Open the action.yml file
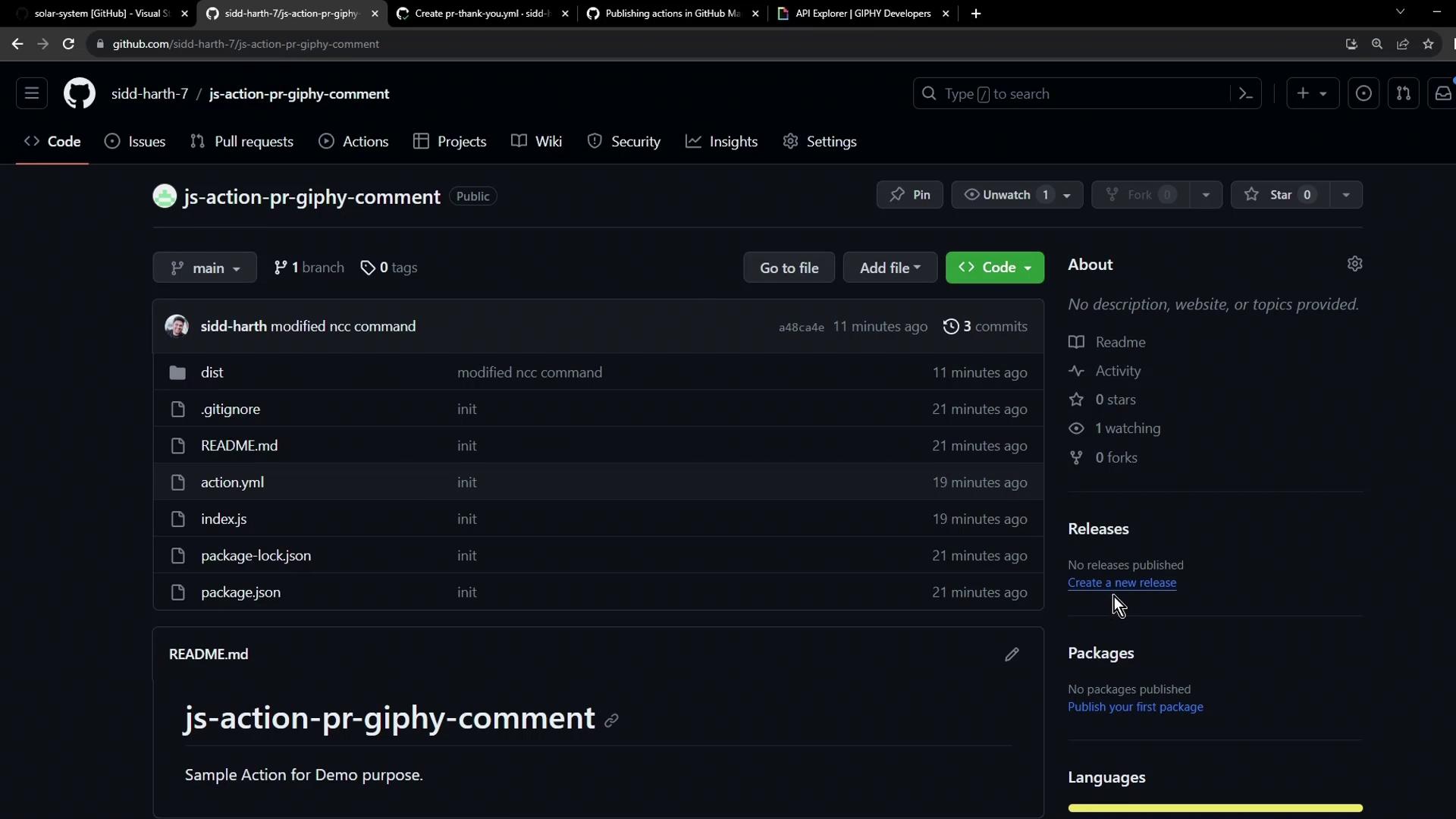 tap(232, 482)
